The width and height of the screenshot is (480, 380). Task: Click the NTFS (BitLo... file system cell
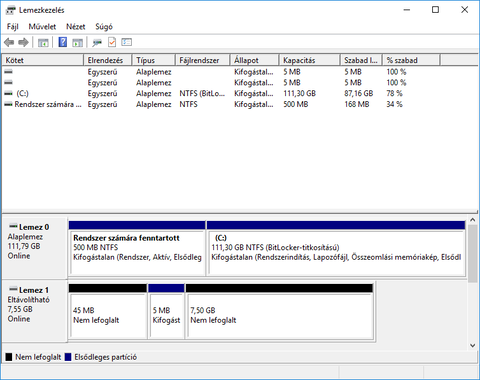(202, 94)
